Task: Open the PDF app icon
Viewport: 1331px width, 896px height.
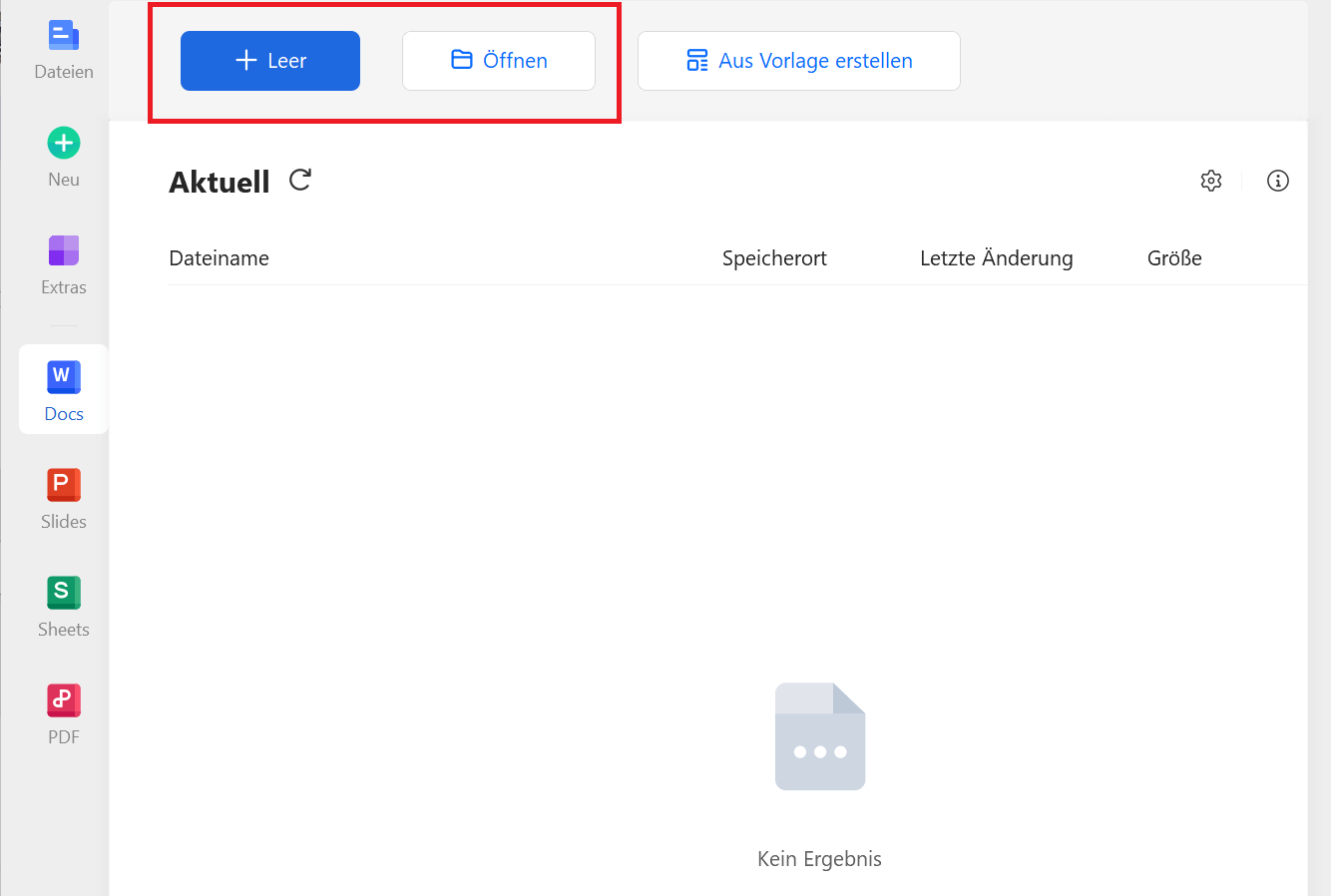Action: click(x=64, y=700)
